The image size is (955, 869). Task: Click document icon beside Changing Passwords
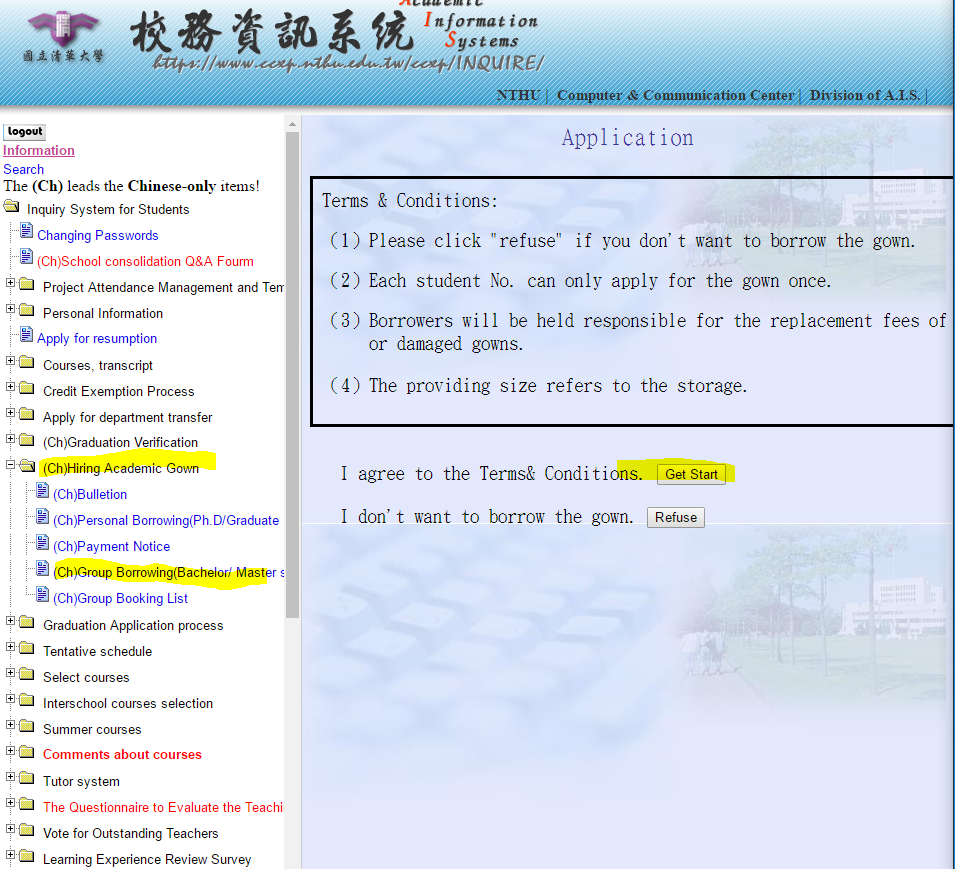pyautogui.click(x=26, y=232)
